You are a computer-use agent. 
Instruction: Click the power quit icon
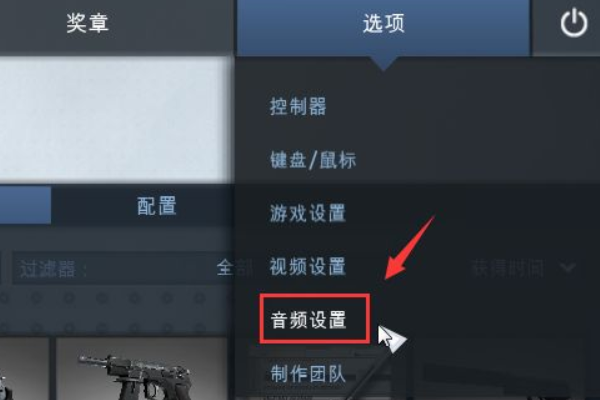pos(574,24)
